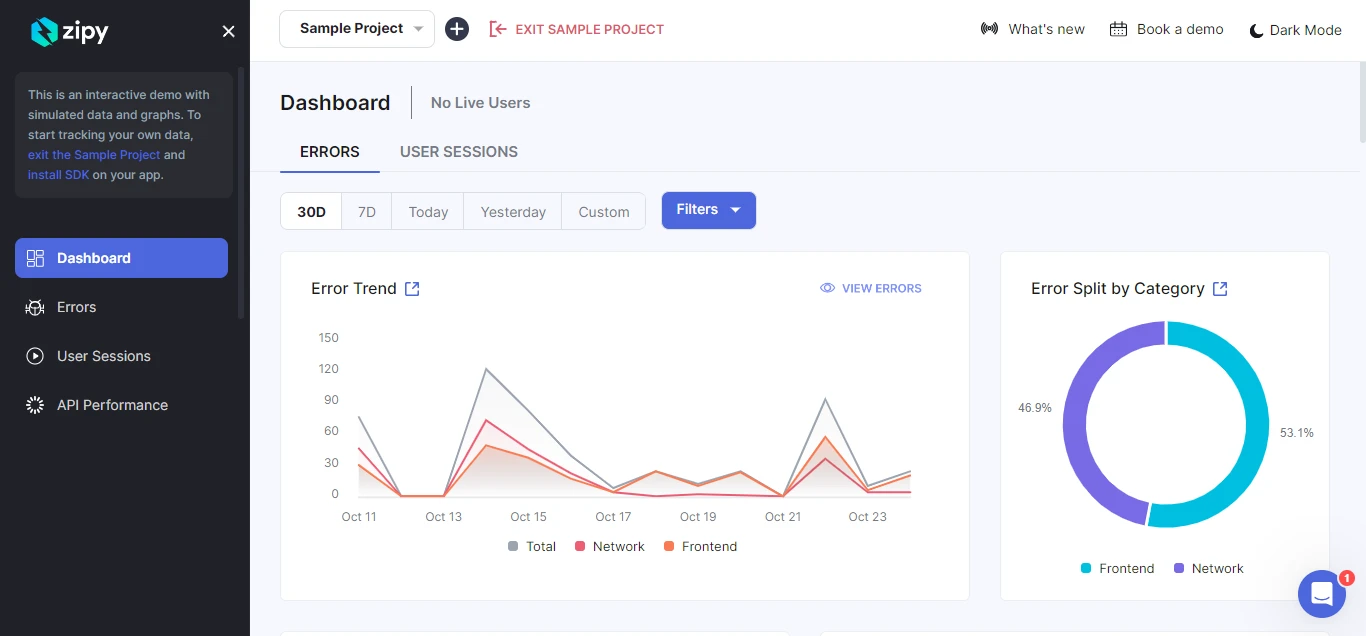1366x636 pixels.
Task: Select the Yesterday time range
Action: pyautogui.click(x=513, y=211)
